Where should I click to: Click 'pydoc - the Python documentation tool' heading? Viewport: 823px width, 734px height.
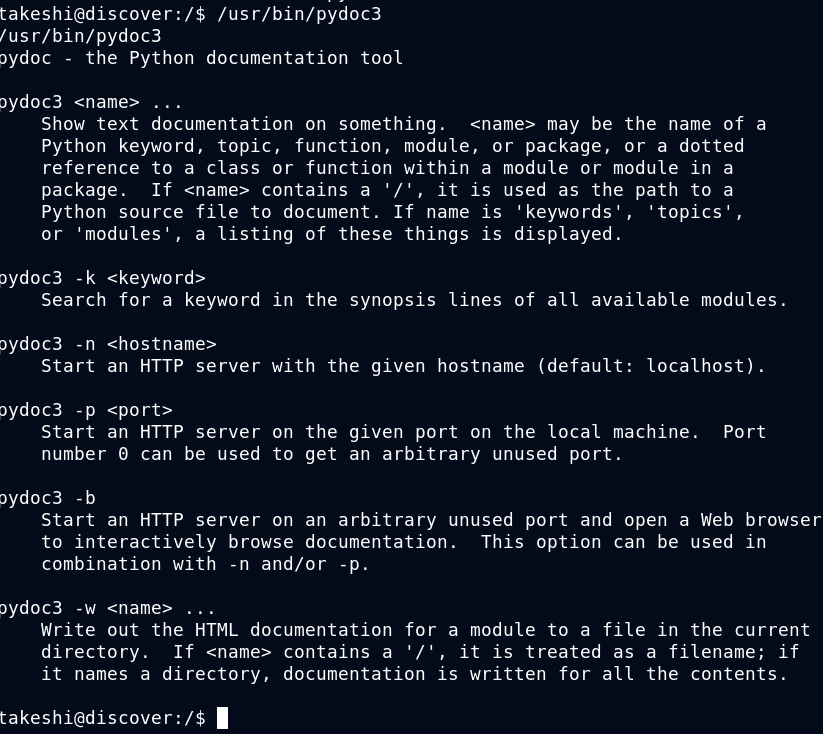tap(201, 58)
